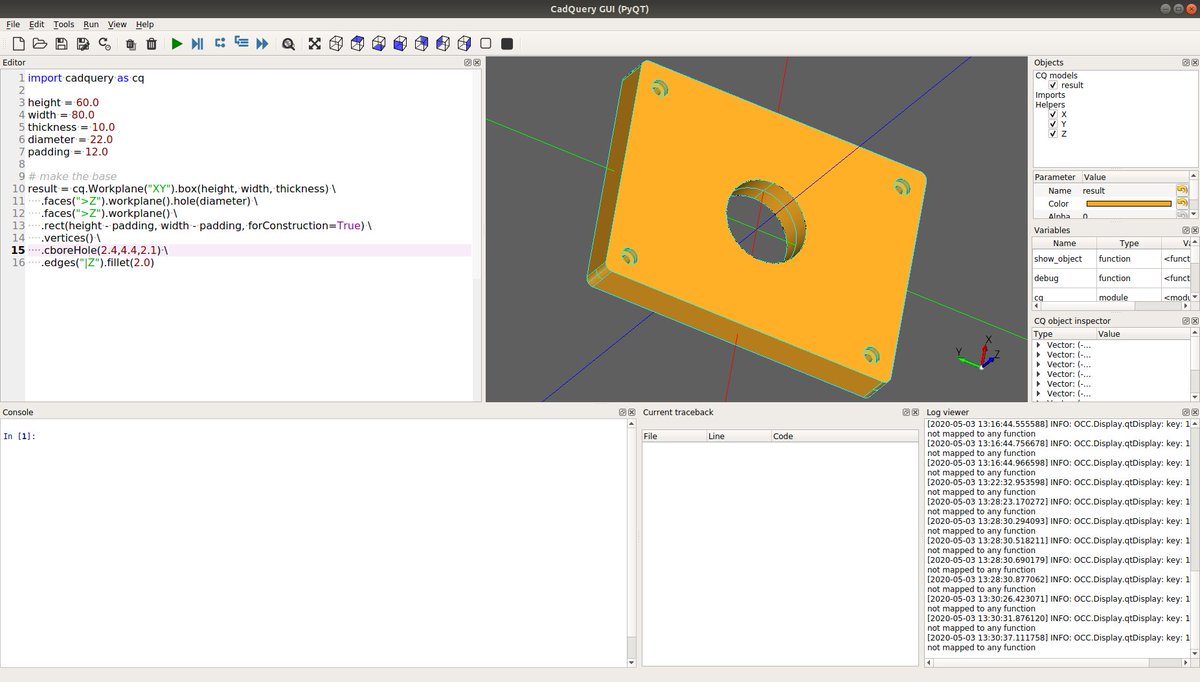Click the Open file folder icon
Viewport: 1200px width, 682px height.
click(x=40, y=43)
